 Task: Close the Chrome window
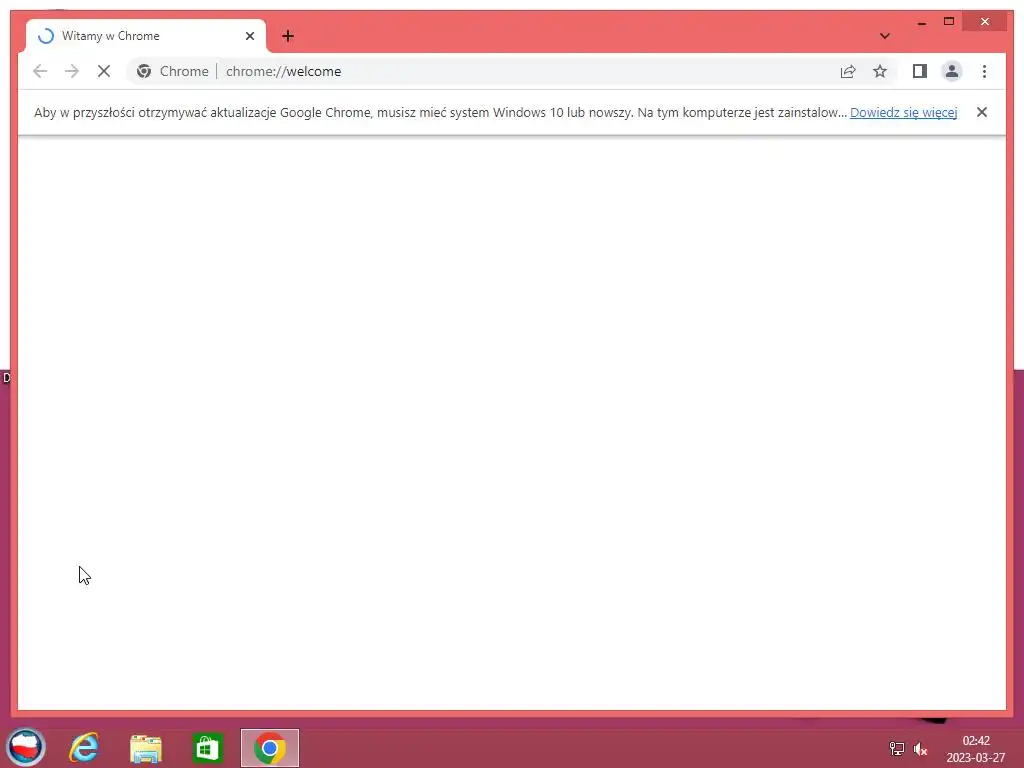point(984,22)
